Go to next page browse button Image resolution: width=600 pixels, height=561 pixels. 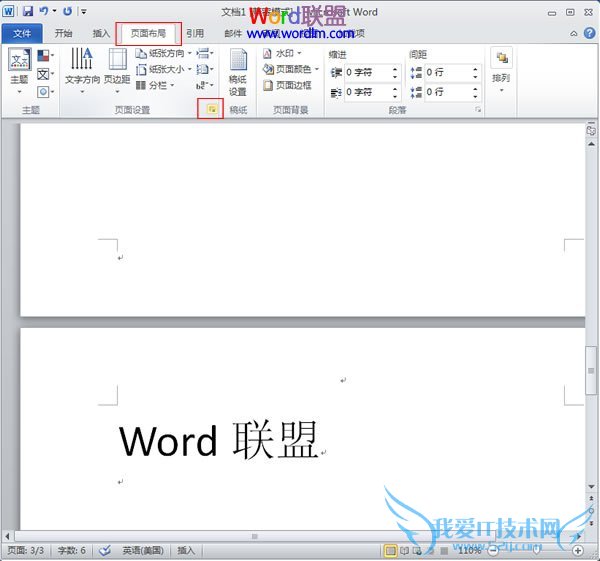[591, 523]
